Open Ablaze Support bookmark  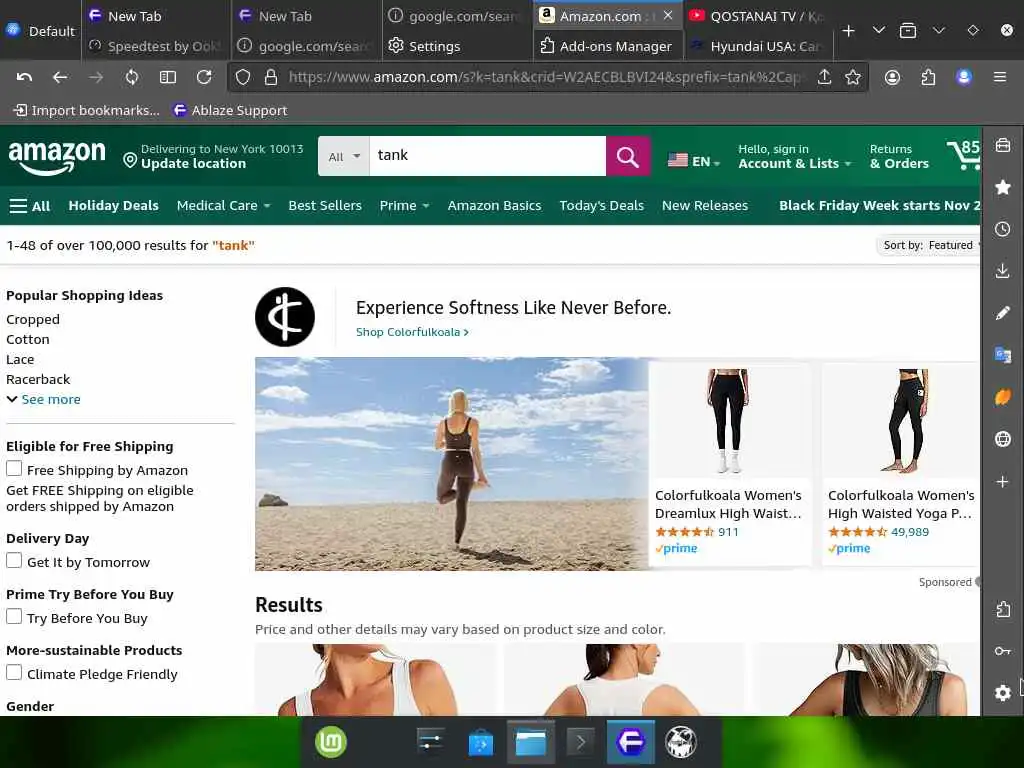[231, 110]
